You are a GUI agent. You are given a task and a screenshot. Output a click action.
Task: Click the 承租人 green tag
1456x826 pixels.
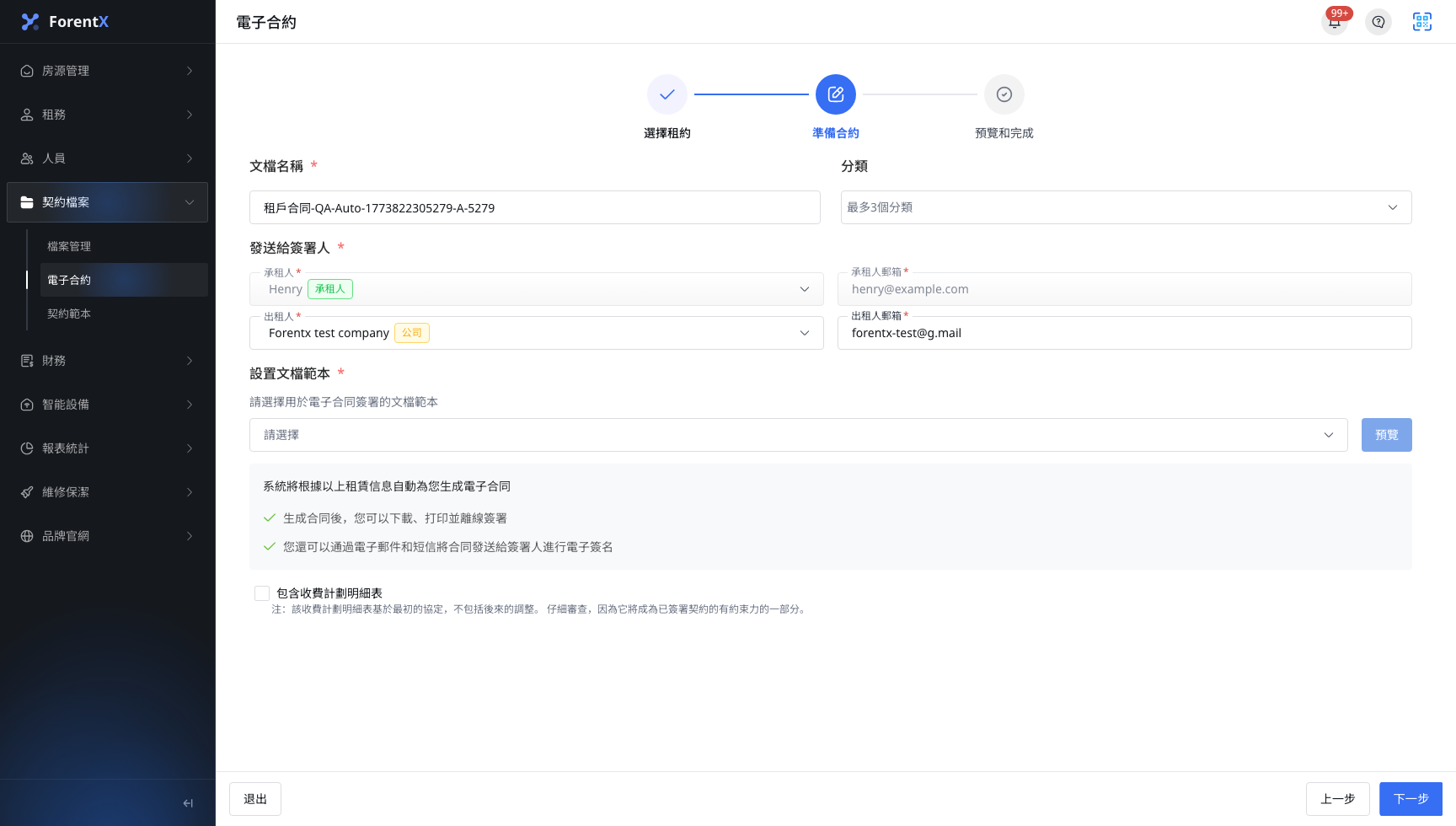(x=330, y=289)
